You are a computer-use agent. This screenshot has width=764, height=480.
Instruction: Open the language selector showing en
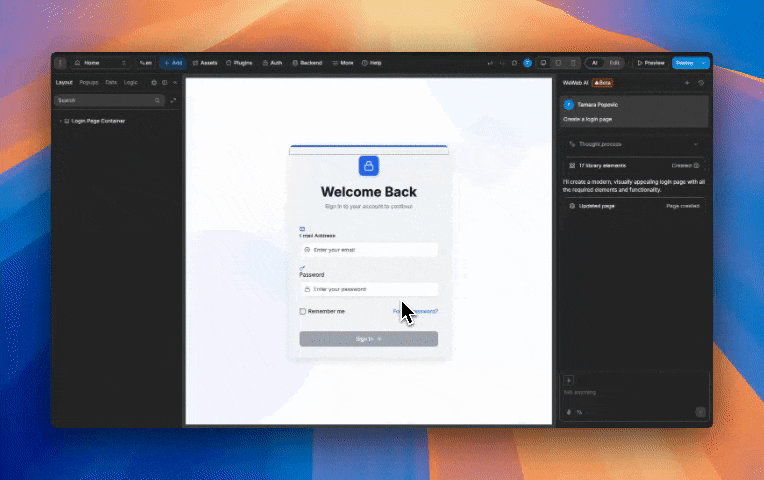[x=146, y=63]
